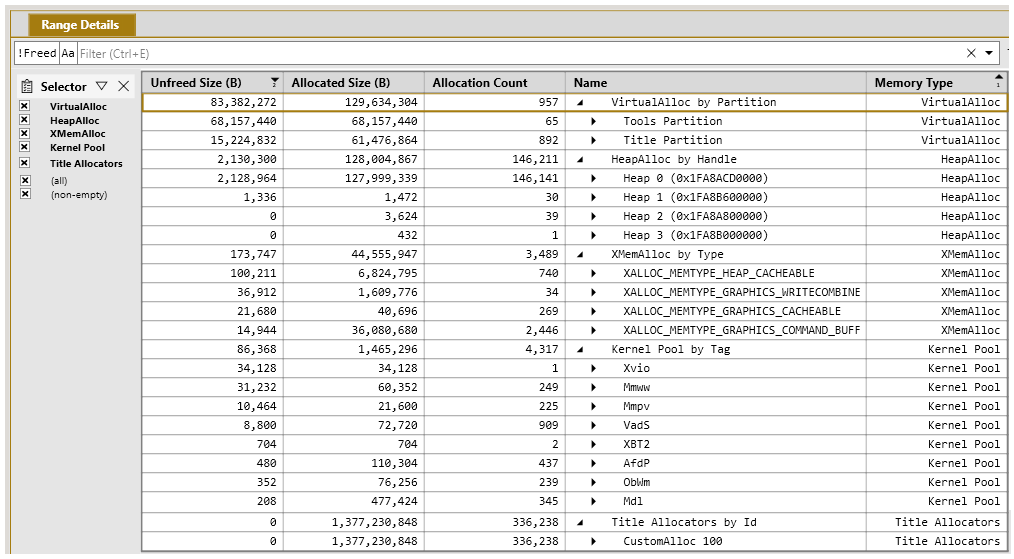Expand XALLOC_MEMTYPE_GRAPHICS_COMMAND_BUFF row
The width and height of the screenshot is (1014, 559).
(593, 331)
